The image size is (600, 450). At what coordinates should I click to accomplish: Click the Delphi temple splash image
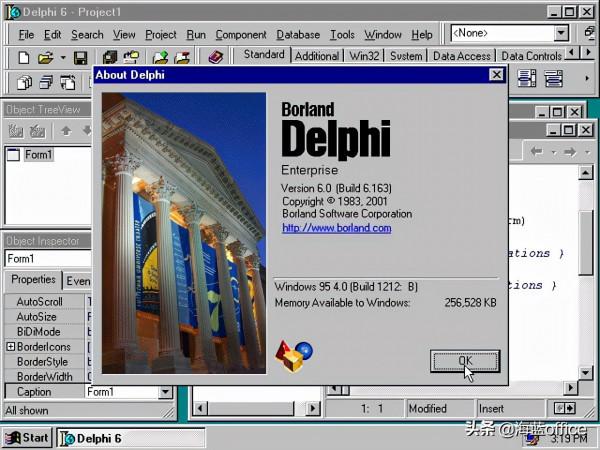(184, 233)
